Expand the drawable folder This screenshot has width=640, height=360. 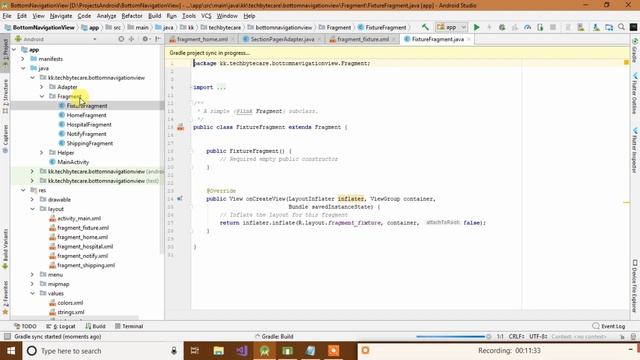(32, 200)
